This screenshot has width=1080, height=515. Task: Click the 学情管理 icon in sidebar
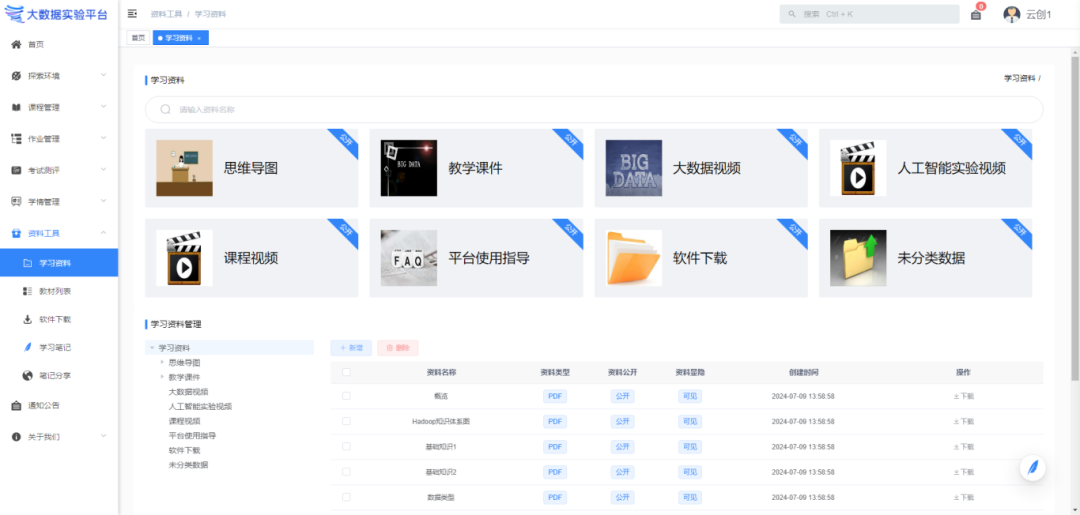pos(17,202)
